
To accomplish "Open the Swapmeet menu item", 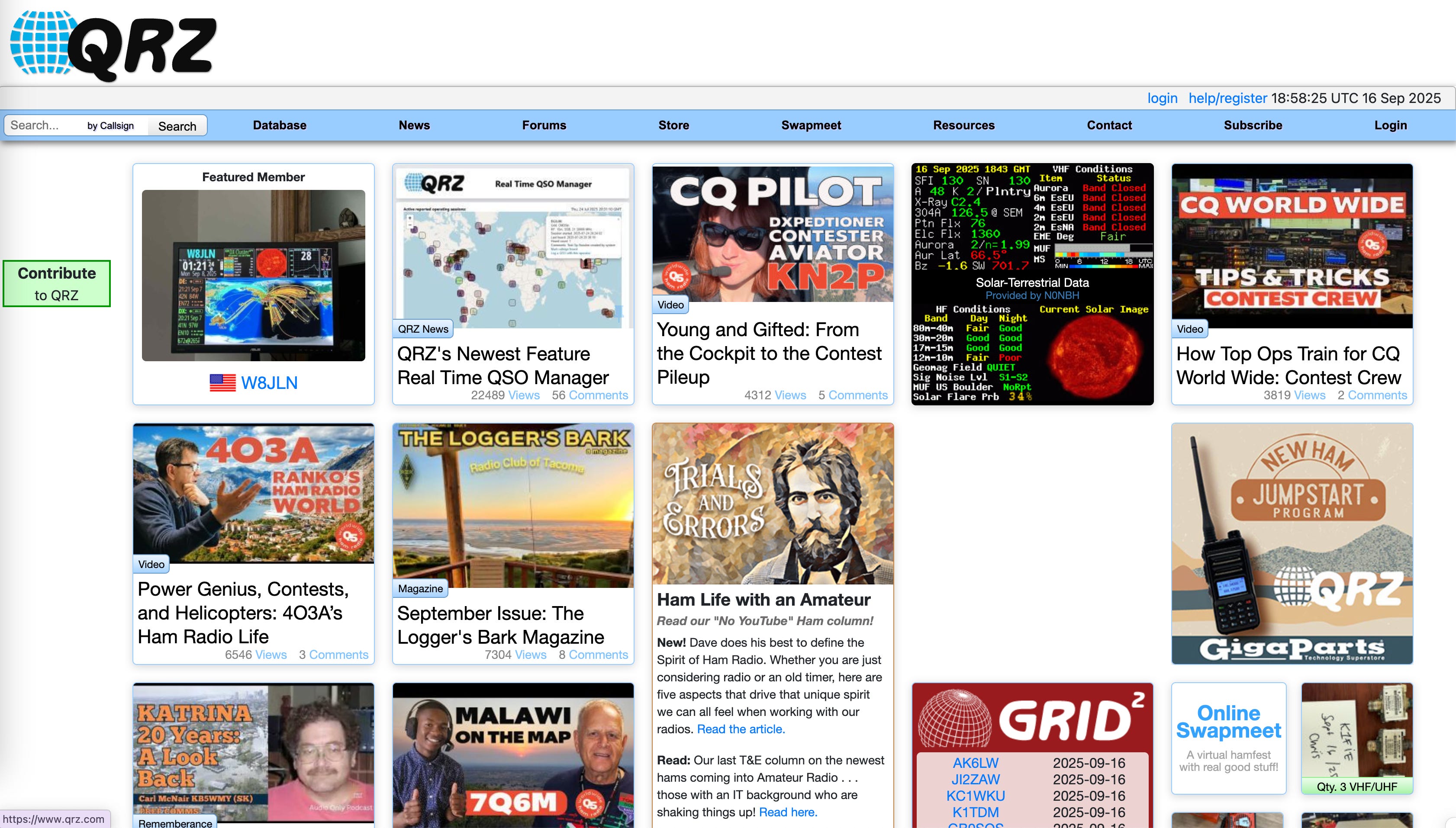I will 811,125.
